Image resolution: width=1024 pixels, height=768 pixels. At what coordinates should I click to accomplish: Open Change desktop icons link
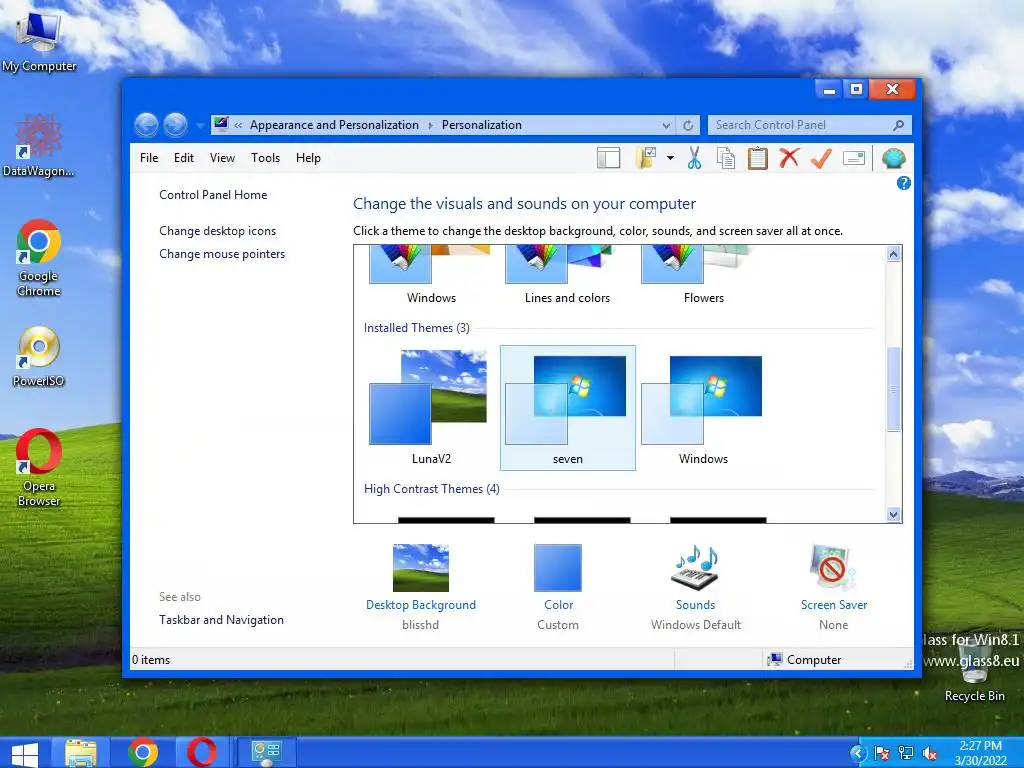[x=217, y=231]
